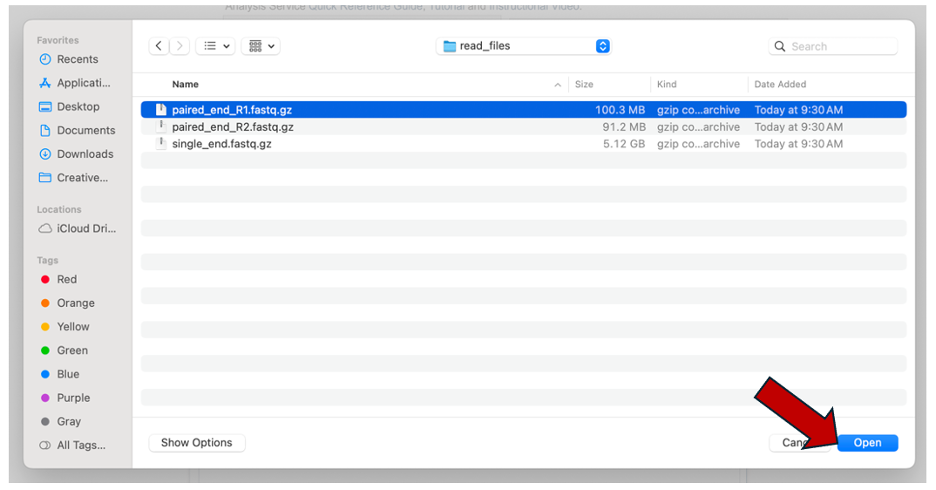Open the Documents sidebar folder

coord(76,130)
